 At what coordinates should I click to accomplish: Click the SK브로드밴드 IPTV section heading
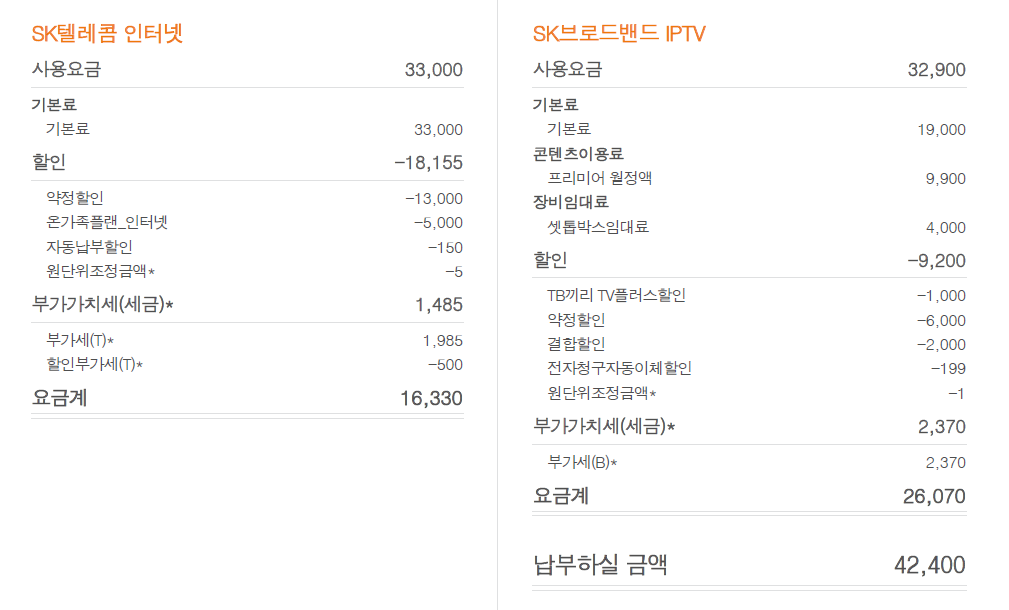point(619,34)
